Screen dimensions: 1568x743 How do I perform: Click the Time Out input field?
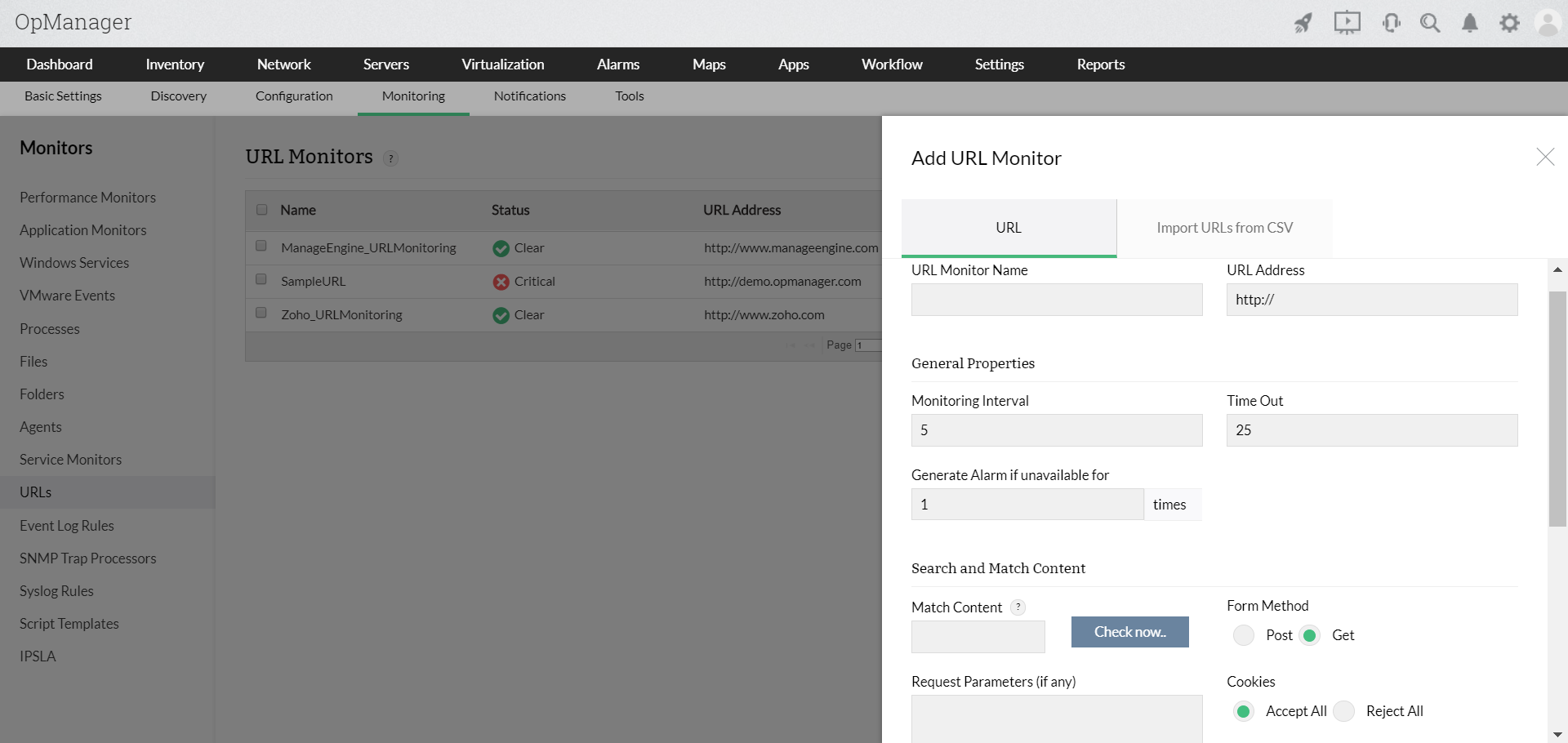point(1372,430)
